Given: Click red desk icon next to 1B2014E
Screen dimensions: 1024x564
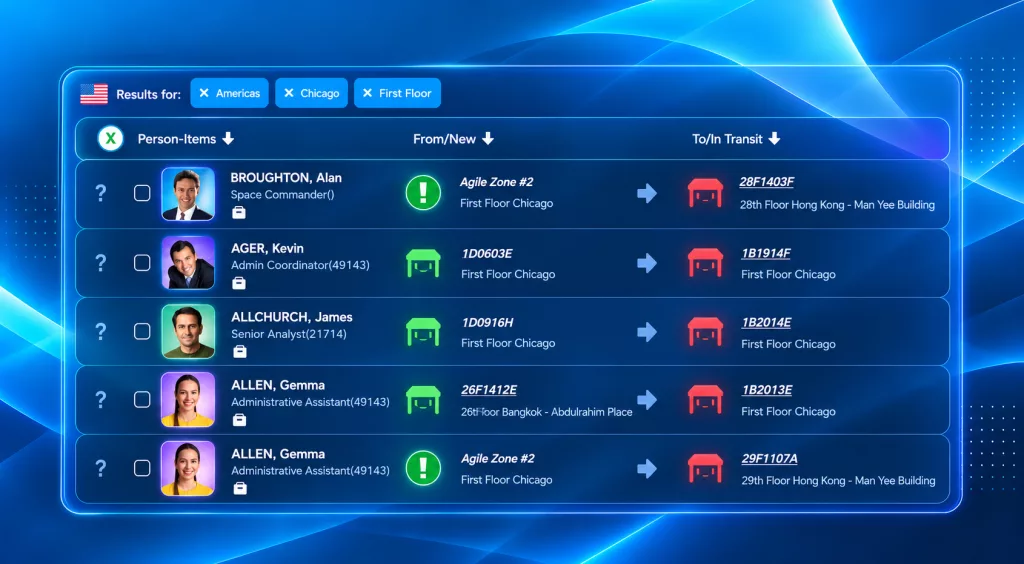Looking at the screenshot, I should pos(705,332).
